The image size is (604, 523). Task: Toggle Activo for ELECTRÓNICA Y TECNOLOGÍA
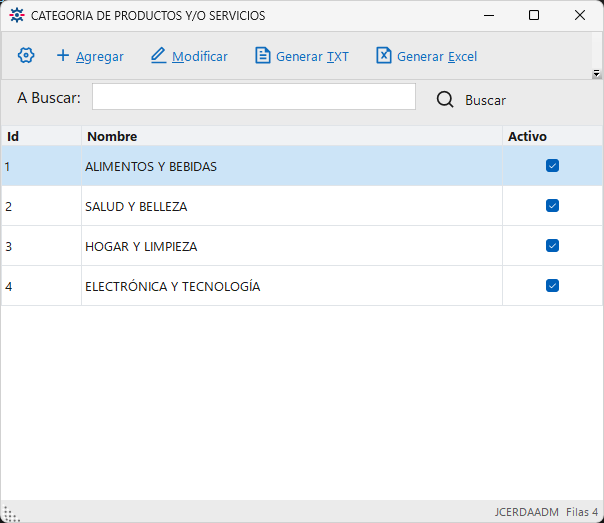click(x=552, y=286)
